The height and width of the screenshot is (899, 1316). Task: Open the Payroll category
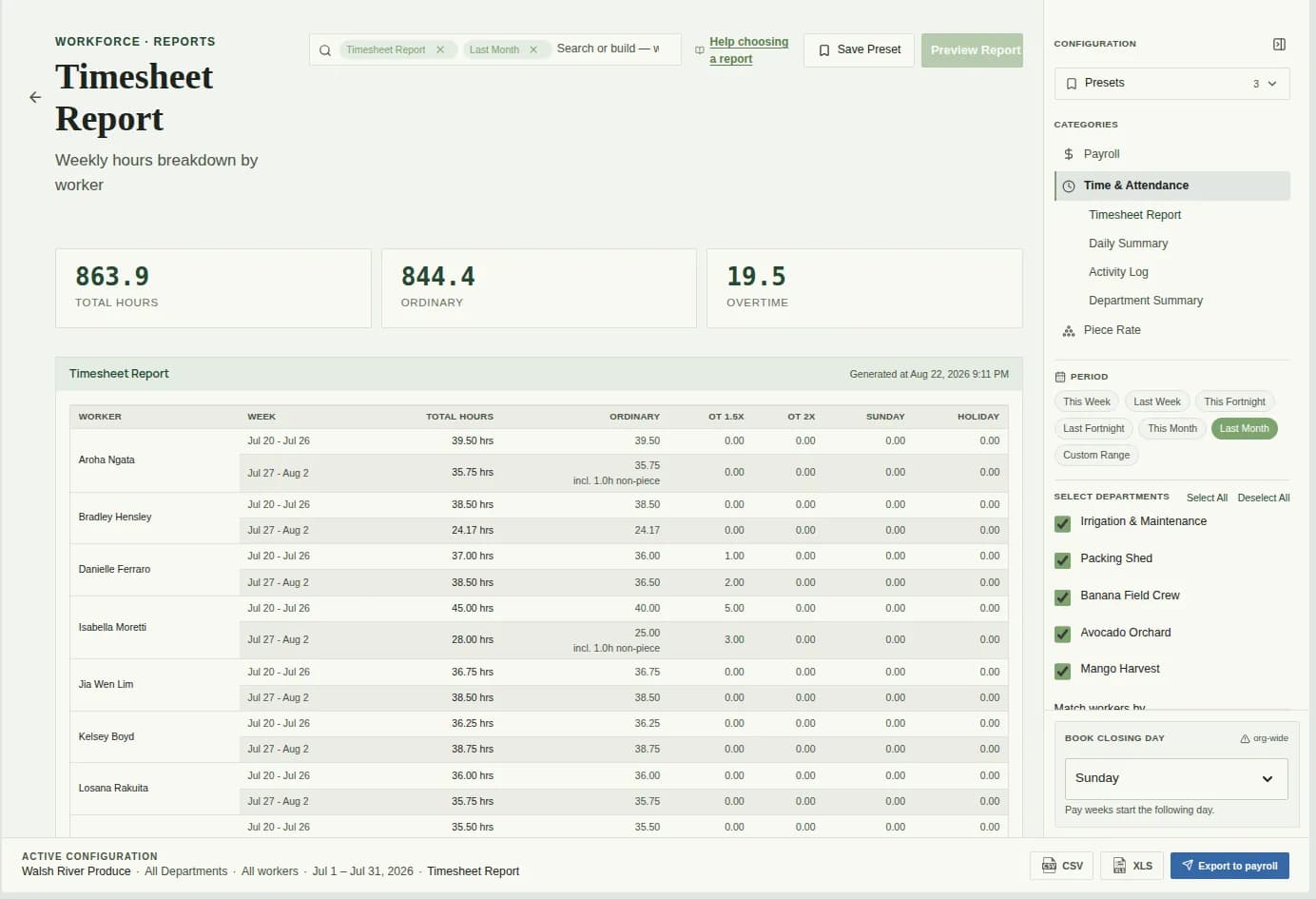[x=1172, y=154]
